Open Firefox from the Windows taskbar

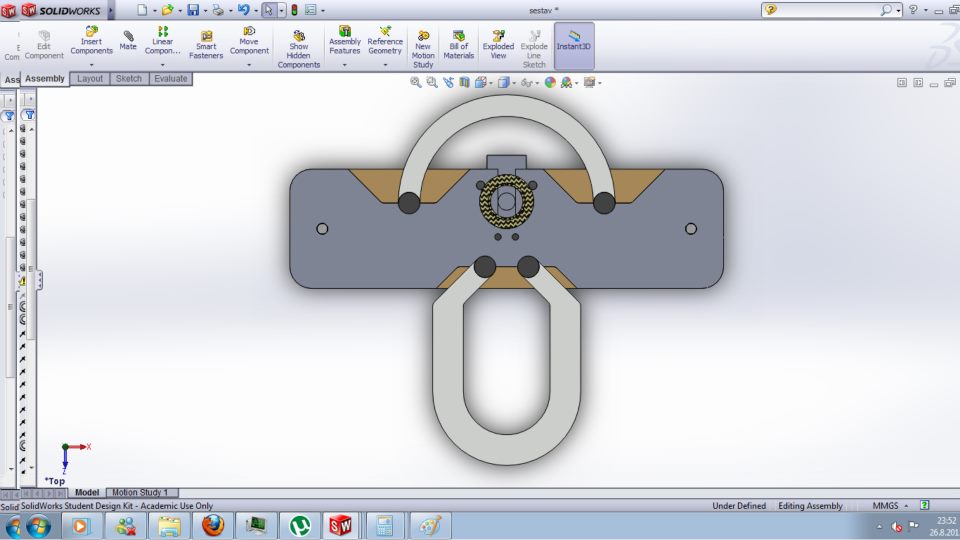pos(212,525)
